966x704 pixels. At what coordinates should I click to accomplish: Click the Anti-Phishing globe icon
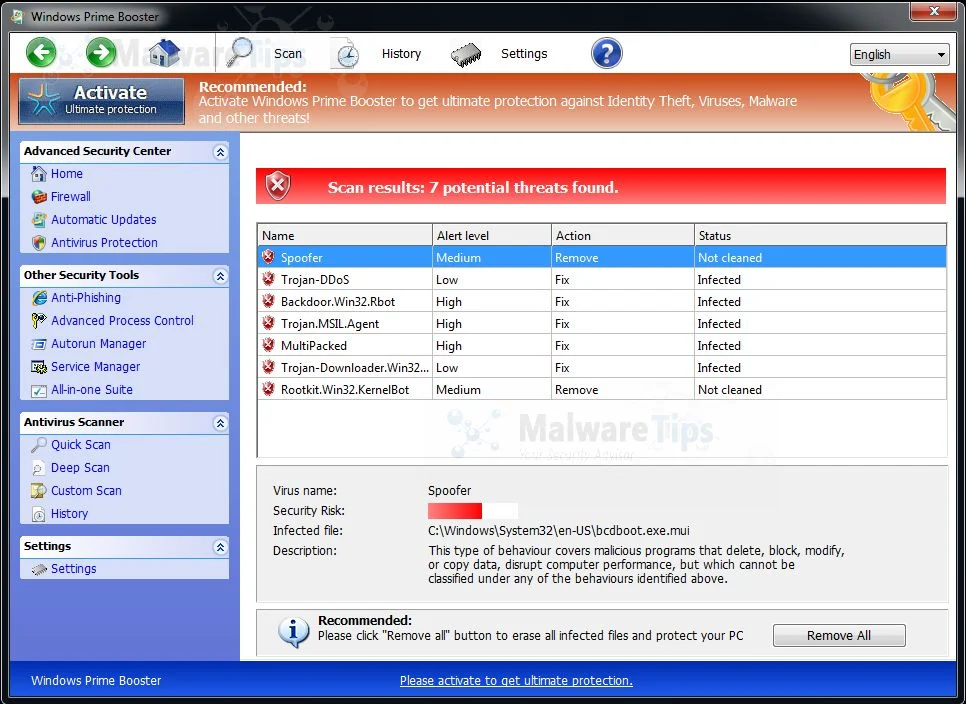(x=39, y=297)
